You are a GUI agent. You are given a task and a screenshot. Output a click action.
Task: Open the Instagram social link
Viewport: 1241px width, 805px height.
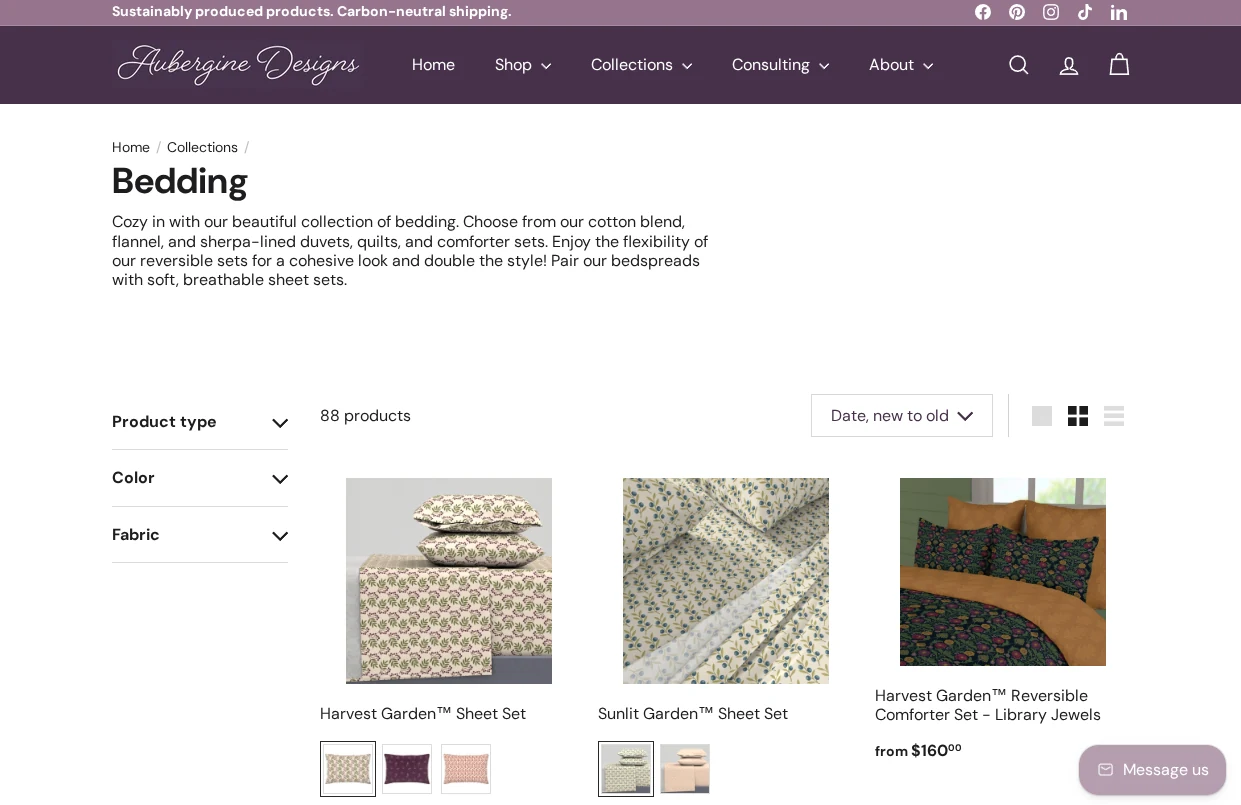1051,12
